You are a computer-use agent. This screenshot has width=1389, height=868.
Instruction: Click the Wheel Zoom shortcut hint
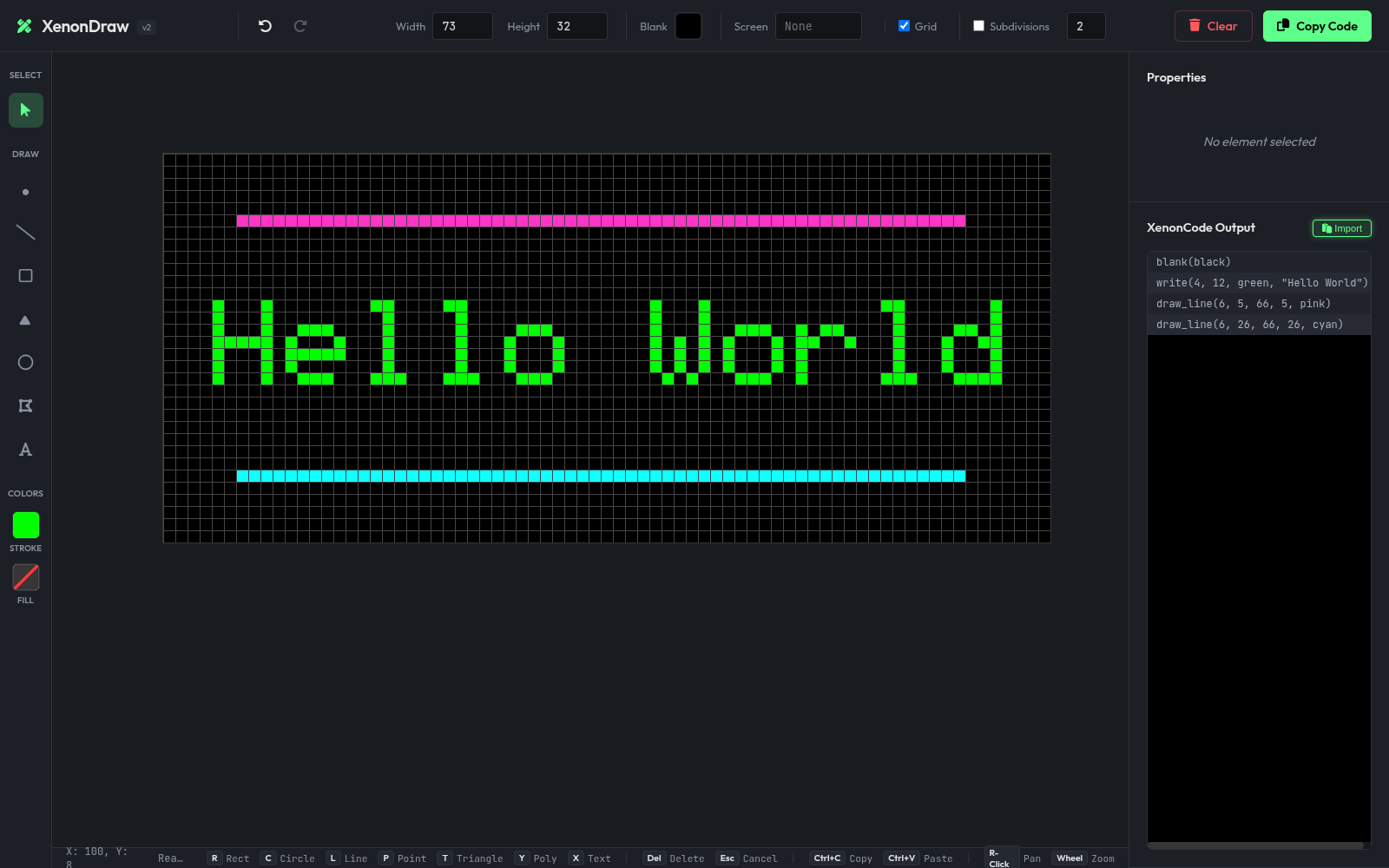coord(1084,858)
